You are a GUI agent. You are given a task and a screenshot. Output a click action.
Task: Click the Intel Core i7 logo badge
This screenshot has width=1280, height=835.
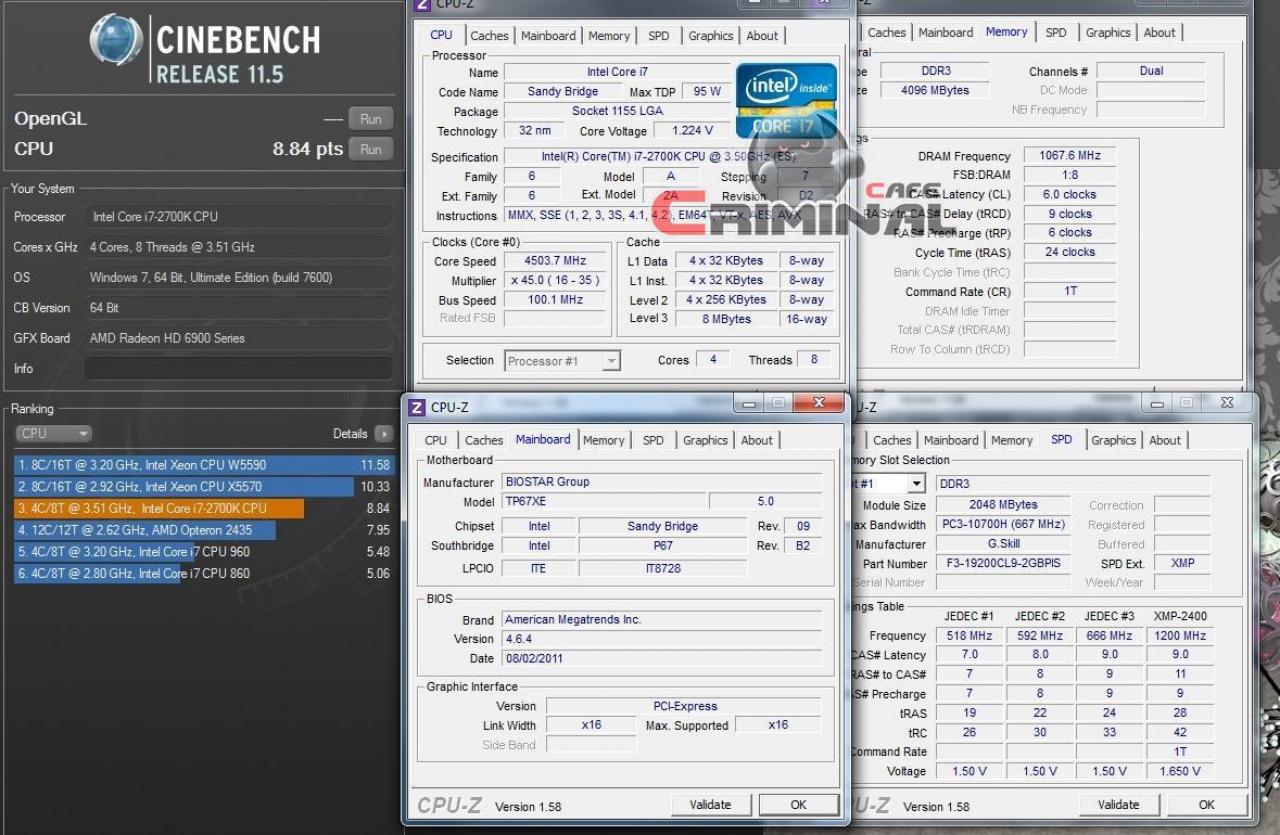click(785, 101)
